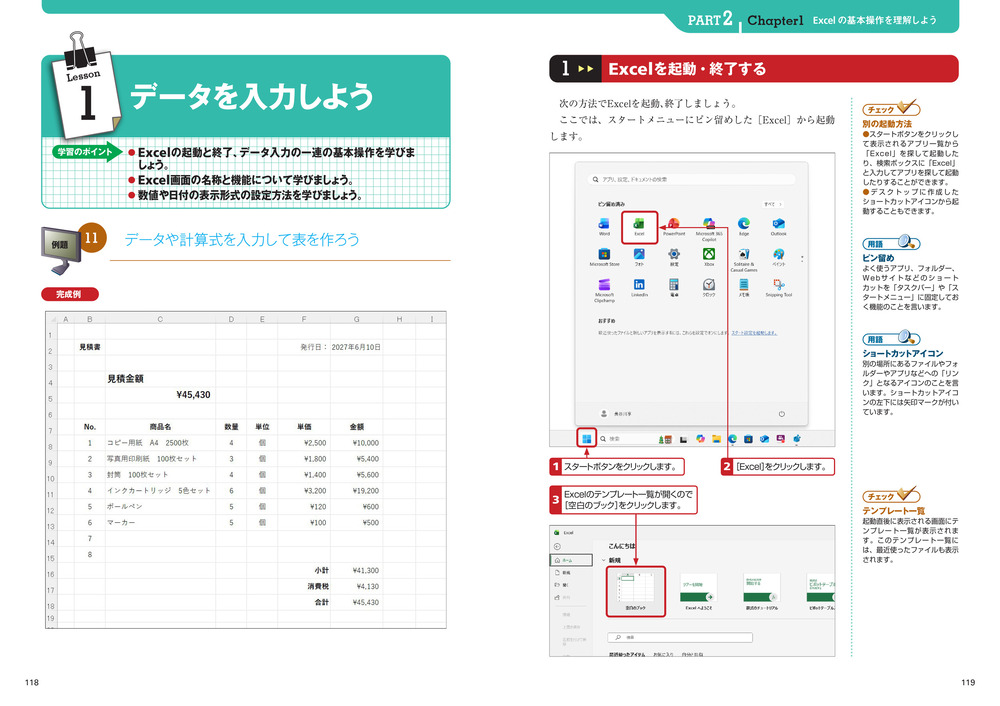Click the LinkedIn pinned icon

click(x=639, y=287)
